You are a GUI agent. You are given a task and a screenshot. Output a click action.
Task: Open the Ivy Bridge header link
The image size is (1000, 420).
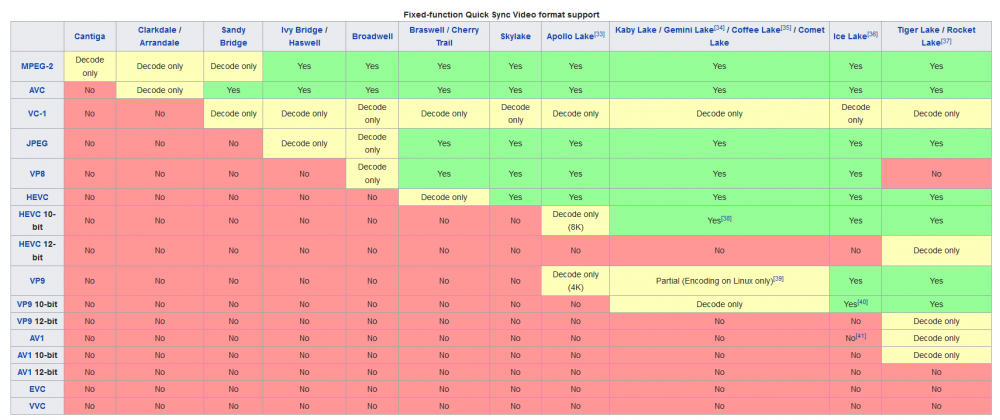302,30
